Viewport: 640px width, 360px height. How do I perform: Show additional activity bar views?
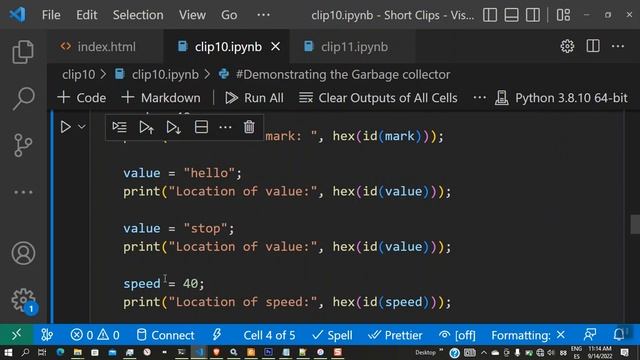pyautogui.click(x=23, y=192)
